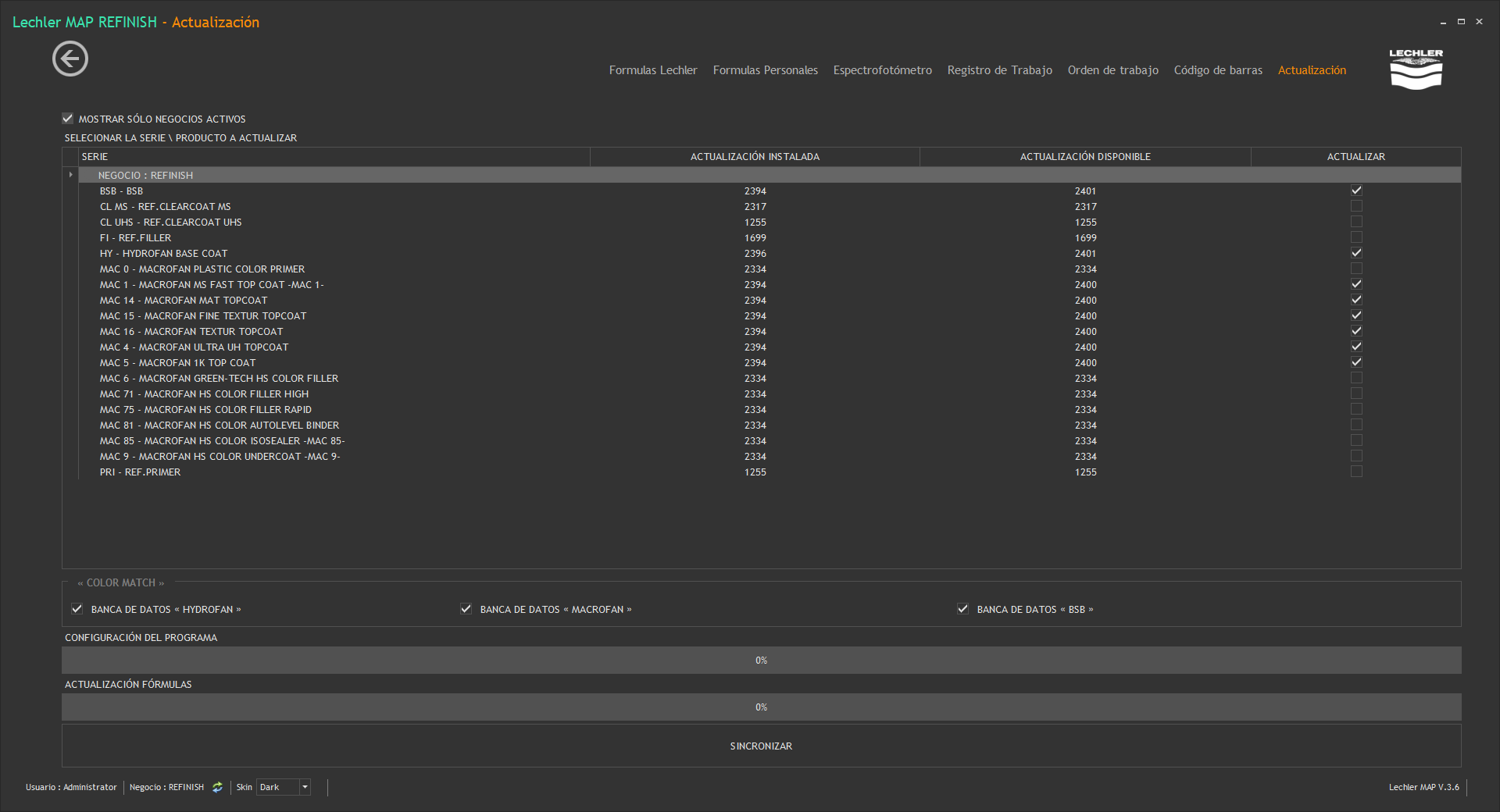Maximize the application window
The image size is (1500, 812).
pyautogui.click(x=1461, y=22)
